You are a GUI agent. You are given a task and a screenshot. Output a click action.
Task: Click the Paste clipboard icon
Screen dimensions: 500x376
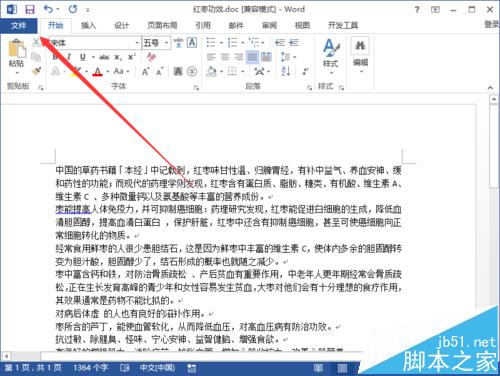[17, 49]
